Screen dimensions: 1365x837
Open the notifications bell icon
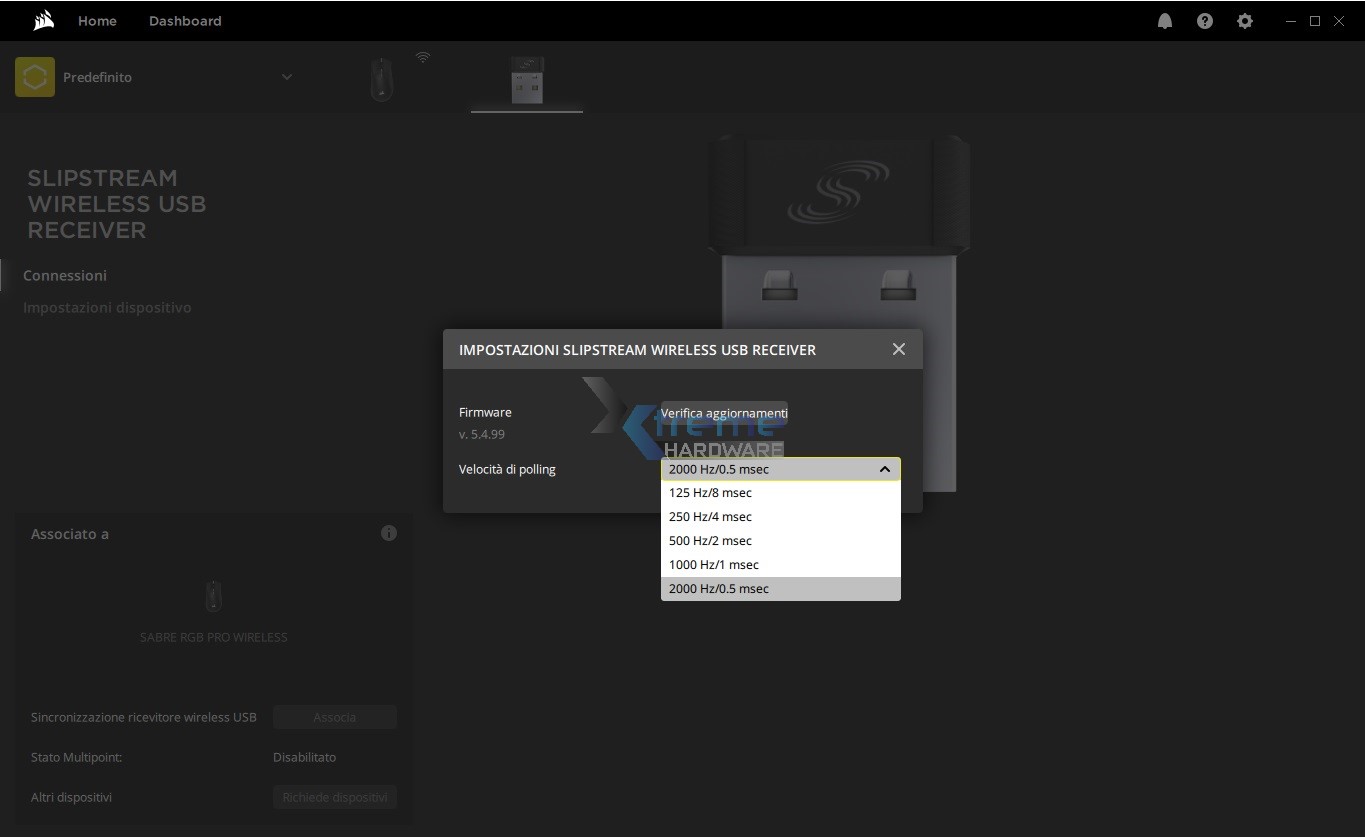[x=1164, y=21]
